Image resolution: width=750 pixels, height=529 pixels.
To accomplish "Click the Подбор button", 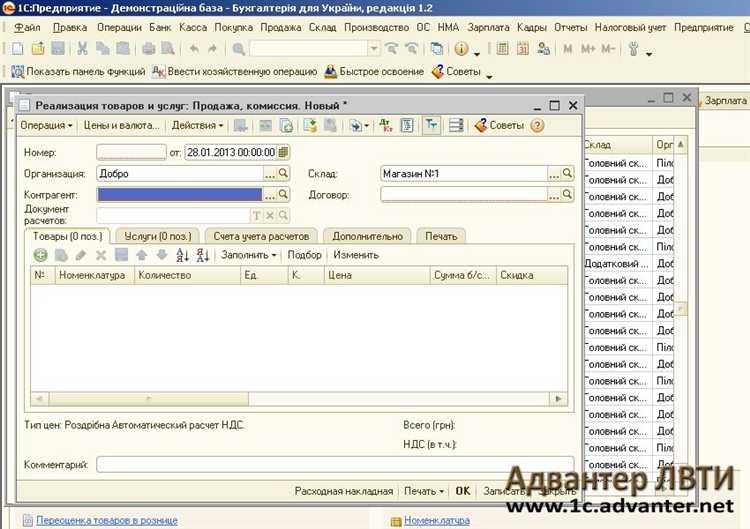I will pos(304,255).
